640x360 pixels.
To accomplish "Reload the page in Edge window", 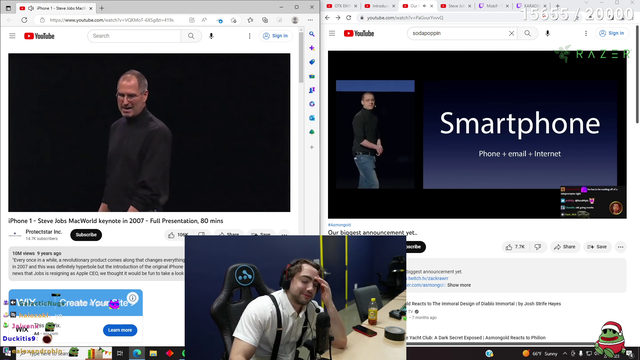I will coord(24,20).
